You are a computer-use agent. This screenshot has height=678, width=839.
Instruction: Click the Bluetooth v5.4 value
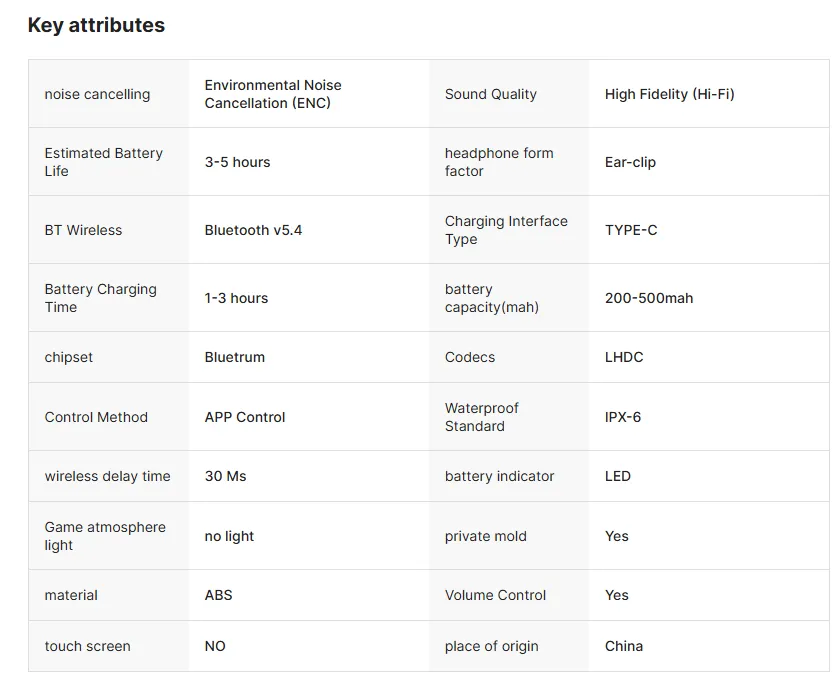coord(253,230)
